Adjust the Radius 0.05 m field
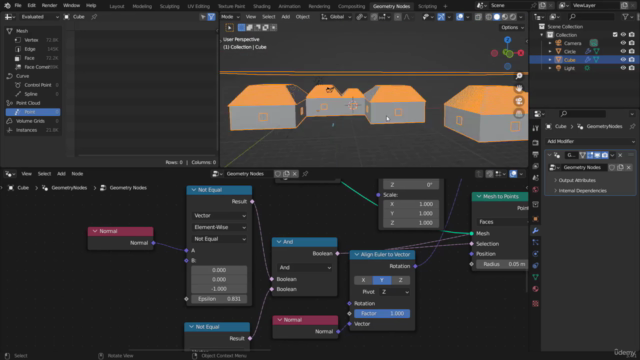640x360 pixels. click(502, 264)
